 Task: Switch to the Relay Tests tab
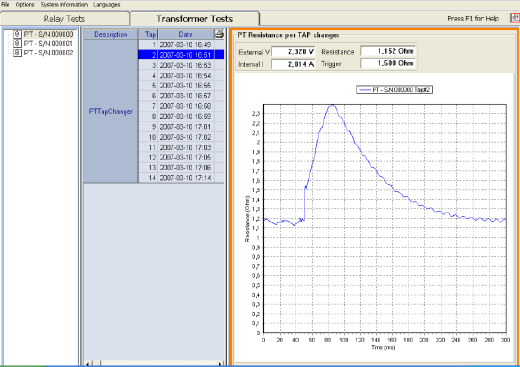64,19
